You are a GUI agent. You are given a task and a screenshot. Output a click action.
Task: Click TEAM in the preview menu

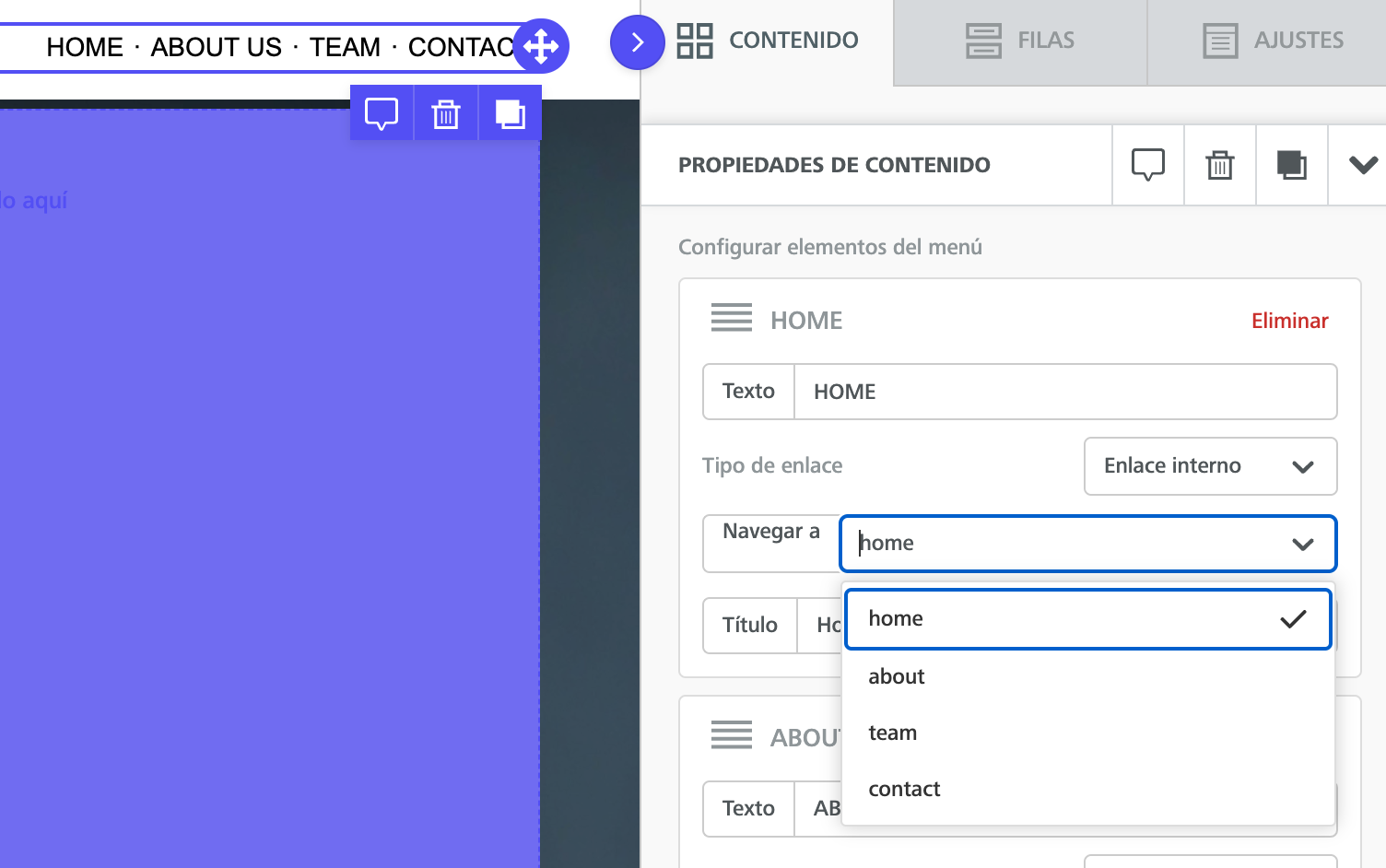click(345, 47)
